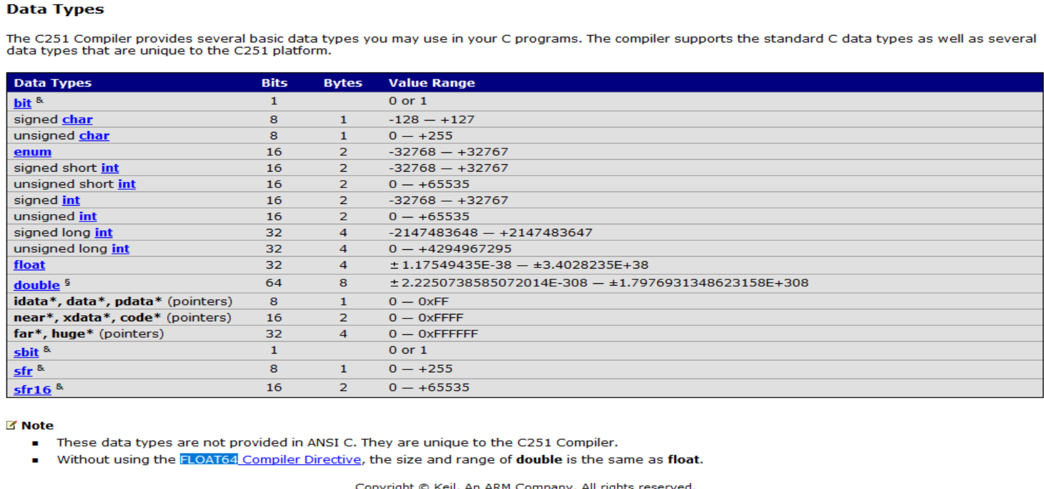The width and height of the screenshot is (1044, 489).
Task: Open int link in signed int row
Action: (x=71, y=200)
